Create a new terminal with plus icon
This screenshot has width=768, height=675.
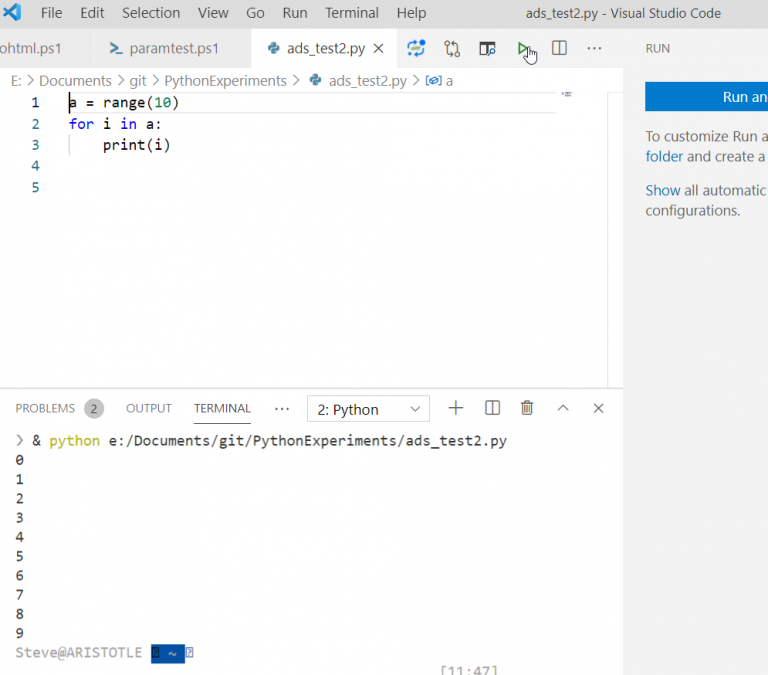point(456,408)
